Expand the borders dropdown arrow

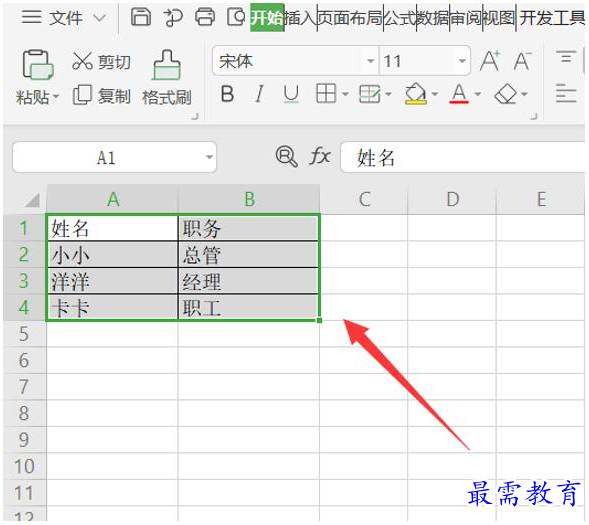point(345,94)
